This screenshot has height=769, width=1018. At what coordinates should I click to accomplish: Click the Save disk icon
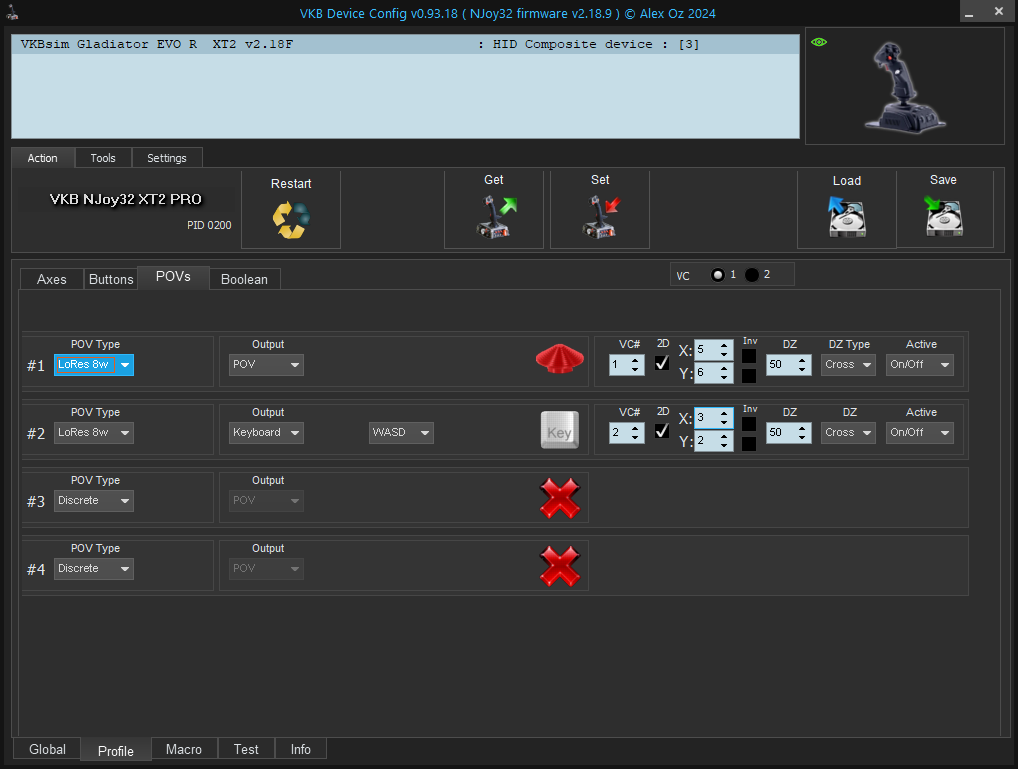point(943,216)
